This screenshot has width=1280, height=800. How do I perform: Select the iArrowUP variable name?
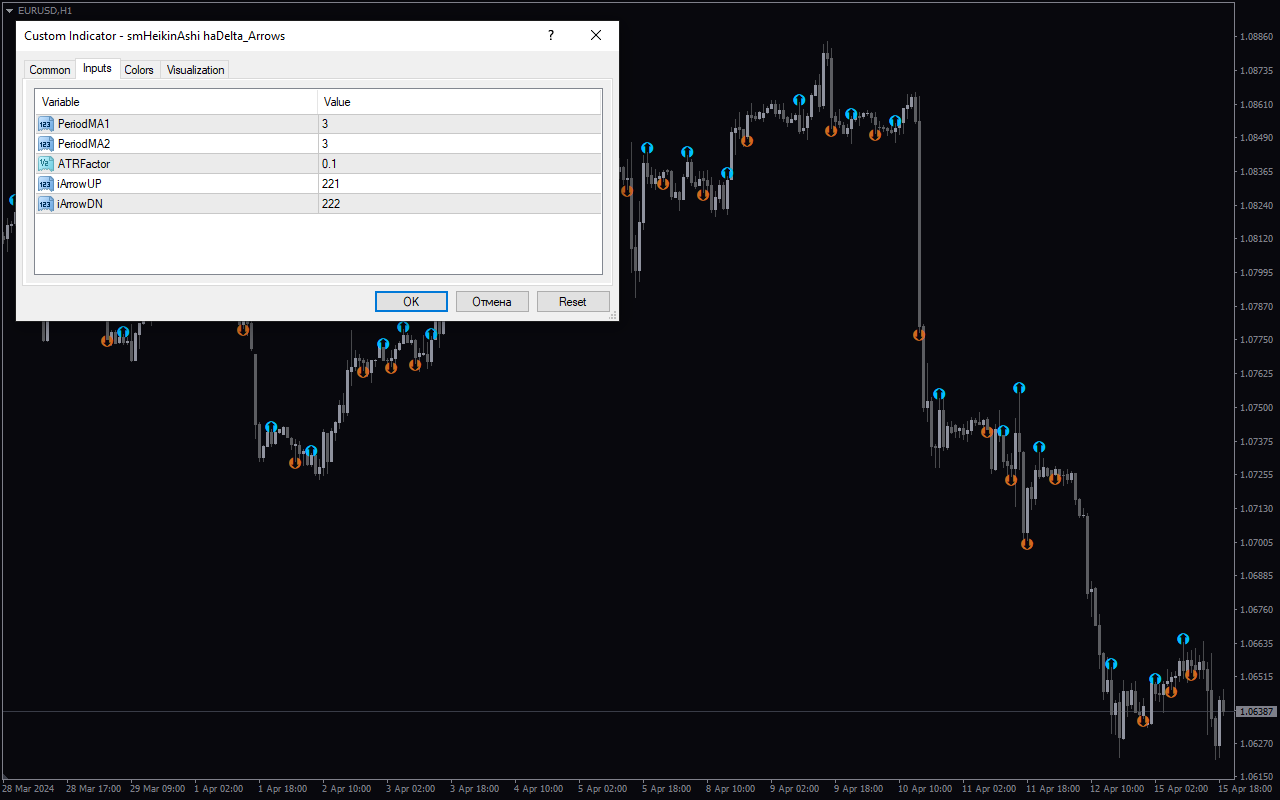click(x=80, y=184)
